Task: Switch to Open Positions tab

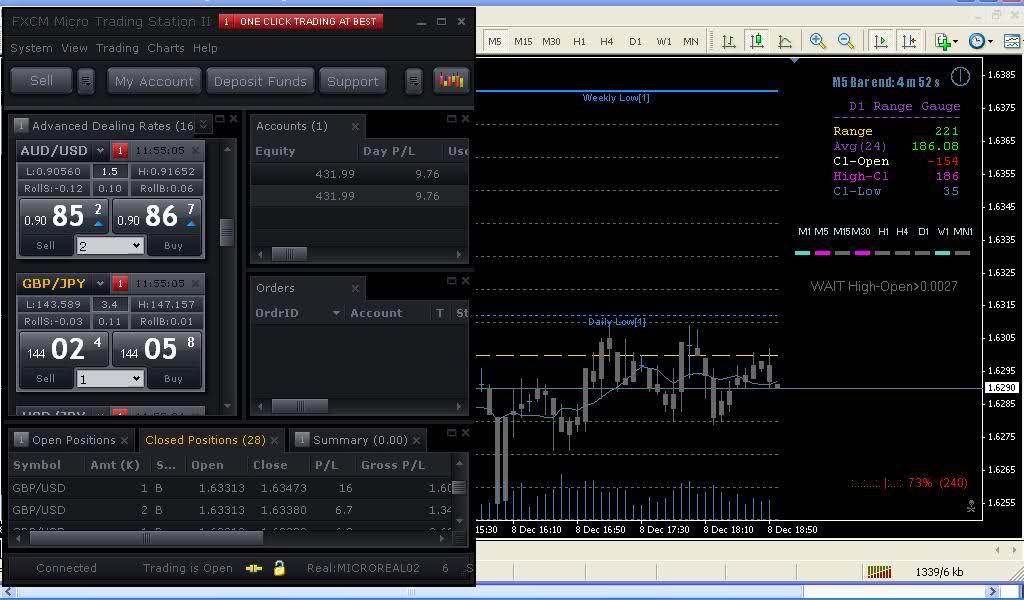Action: click(73, 440)
